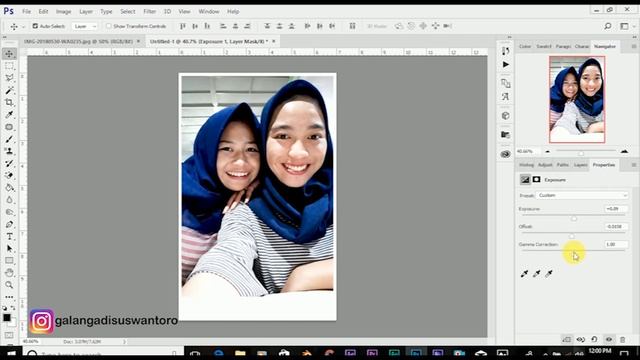Select the Horizontal Type tool
Image resolution: width=640 pixels, height=360 pixels.
[9, 236]
